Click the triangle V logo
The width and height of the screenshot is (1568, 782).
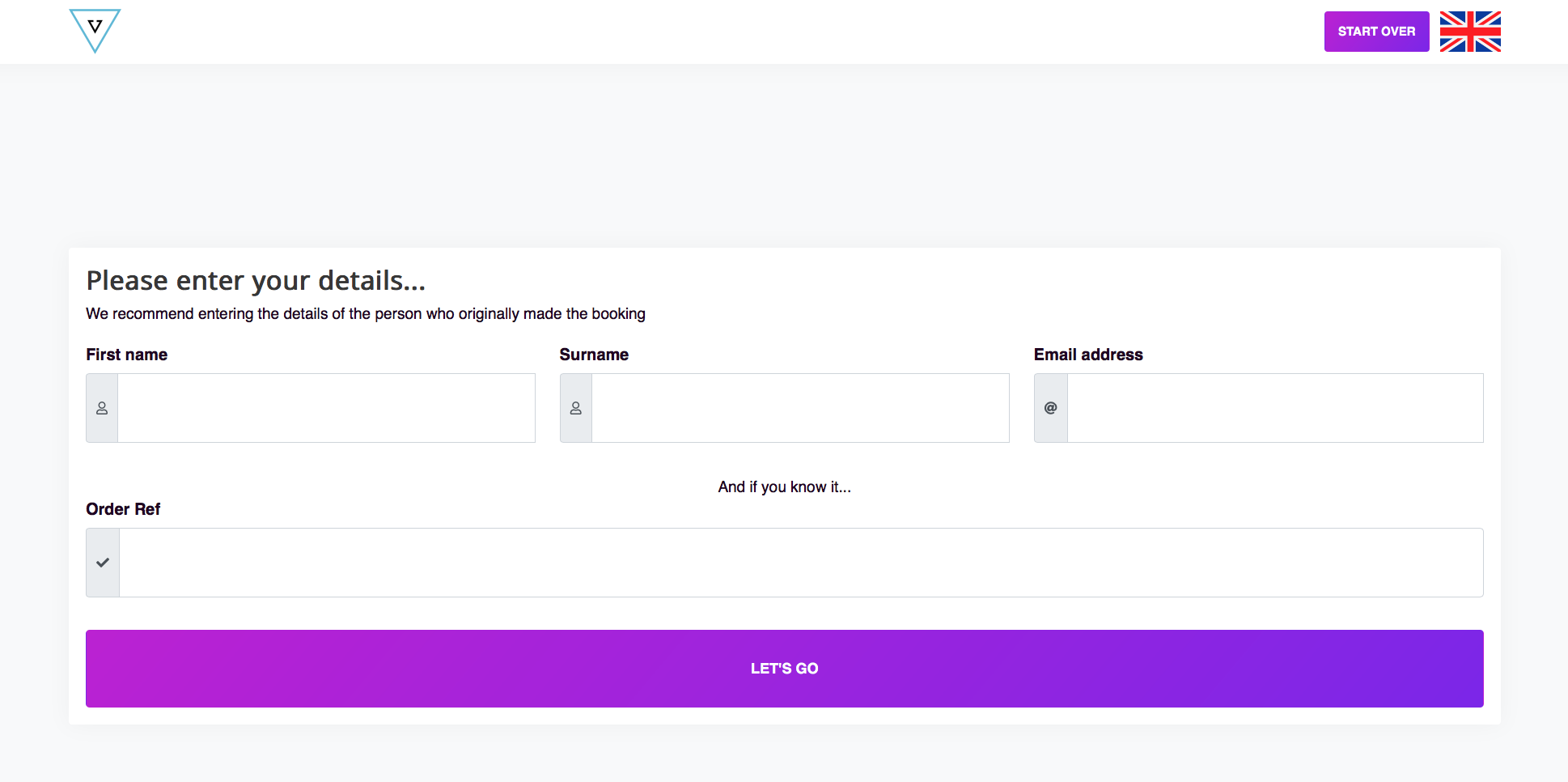click(x=95, y=30)
